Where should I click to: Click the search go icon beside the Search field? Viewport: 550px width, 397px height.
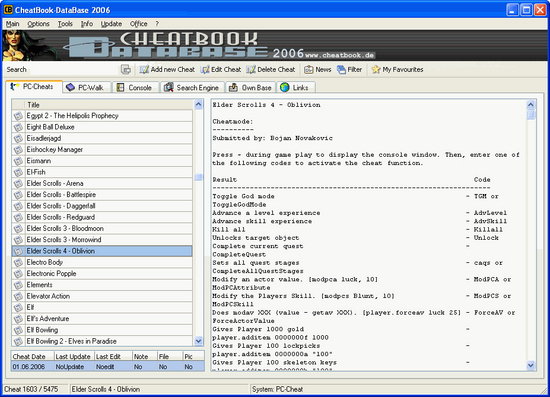click(x=126, y=69)
